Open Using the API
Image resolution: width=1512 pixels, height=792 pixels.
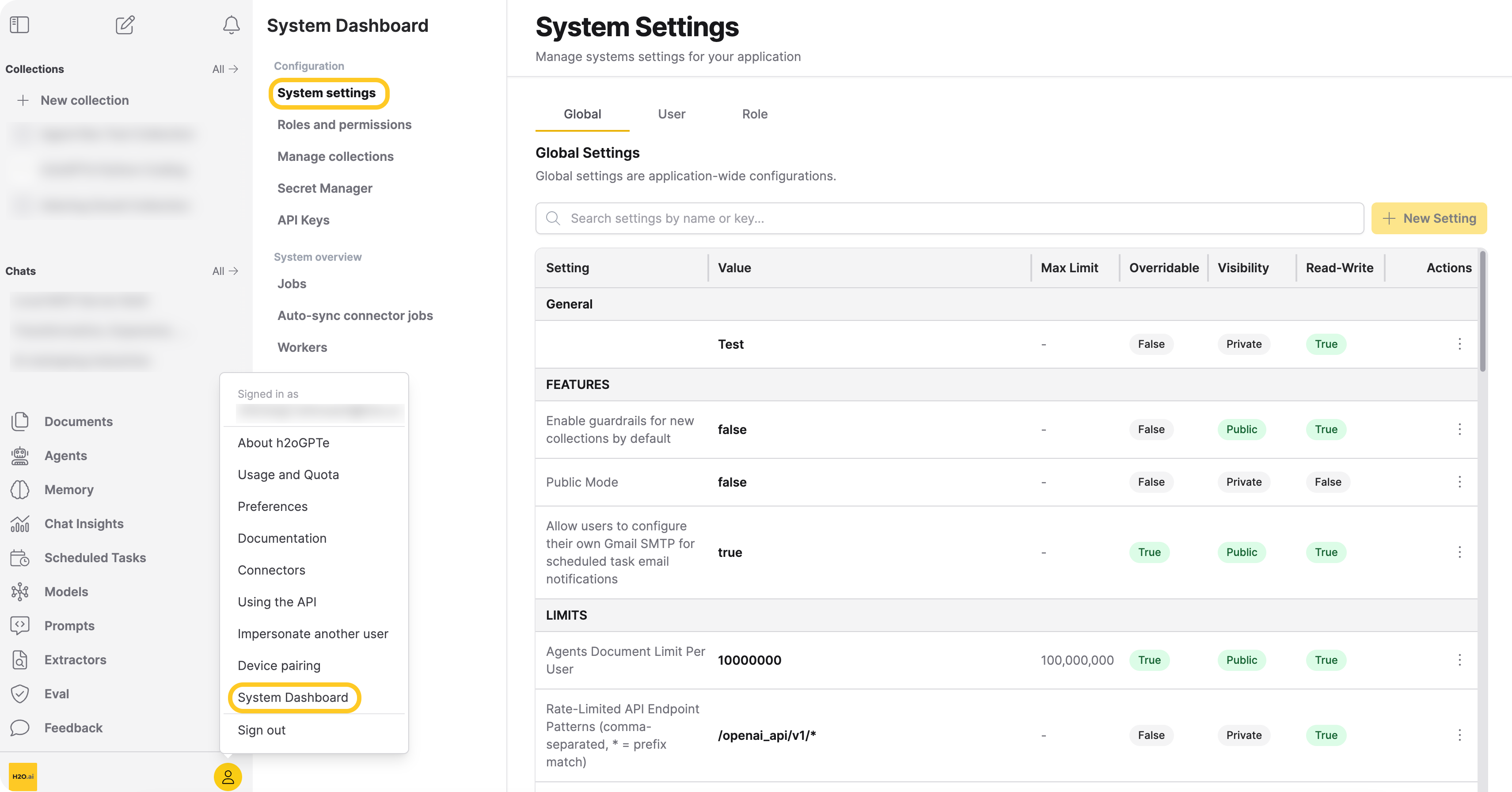(277, 602)
